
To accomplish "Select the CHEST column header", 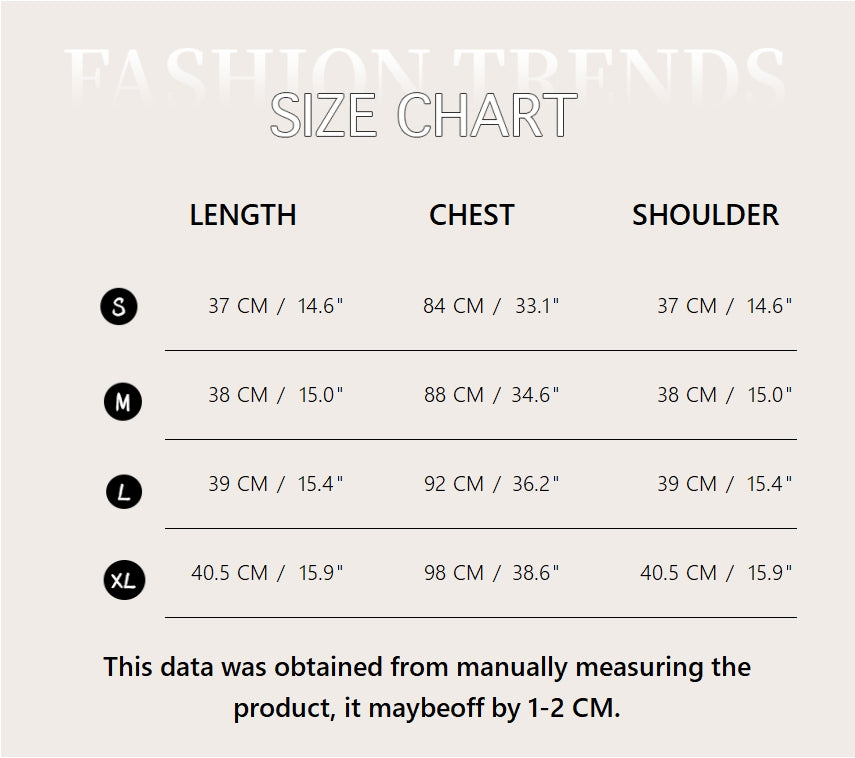I will (x=472, y=215).
